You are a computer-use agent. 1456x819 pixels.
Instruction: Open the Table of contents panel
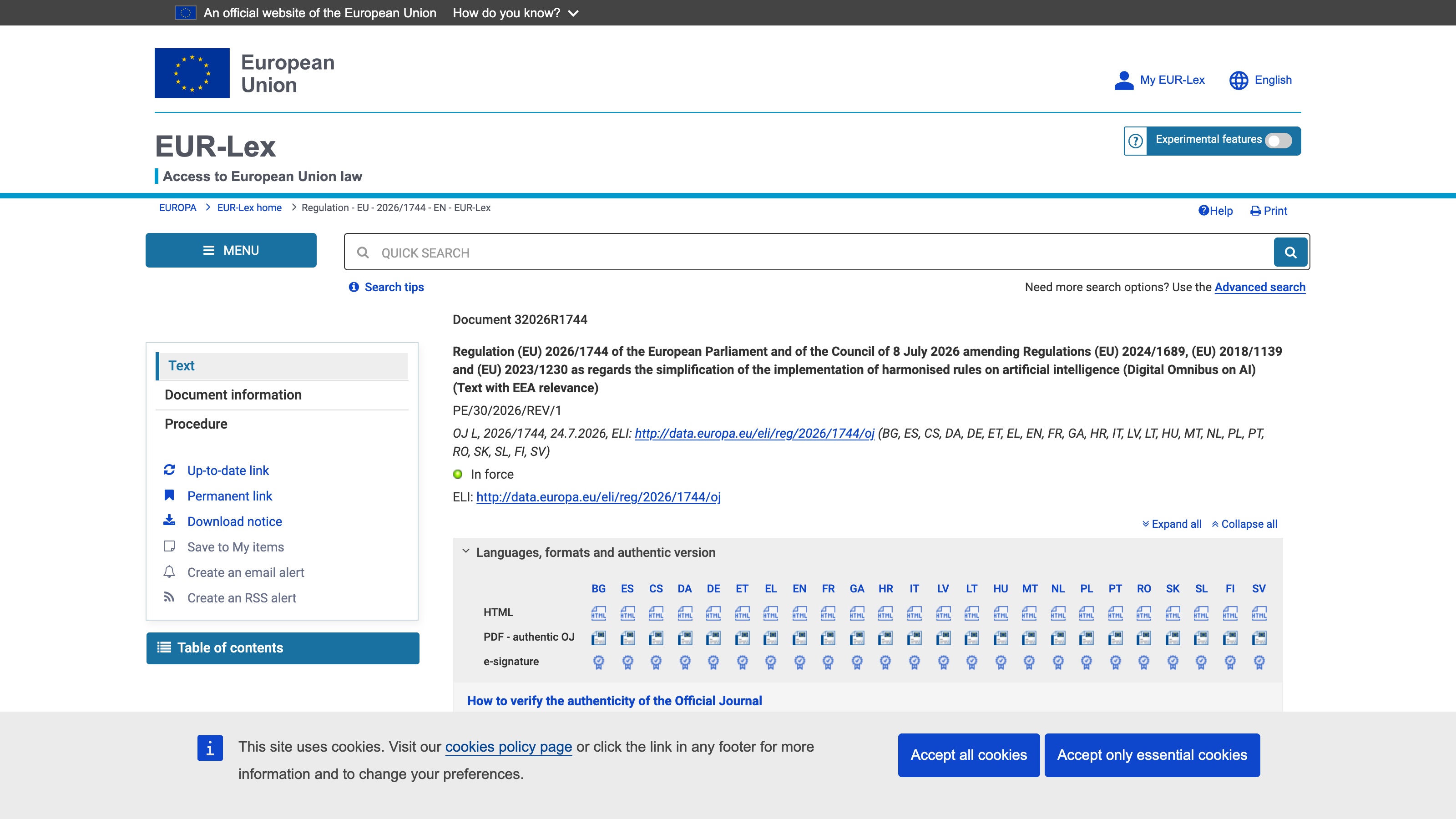[x=283, y=648]
